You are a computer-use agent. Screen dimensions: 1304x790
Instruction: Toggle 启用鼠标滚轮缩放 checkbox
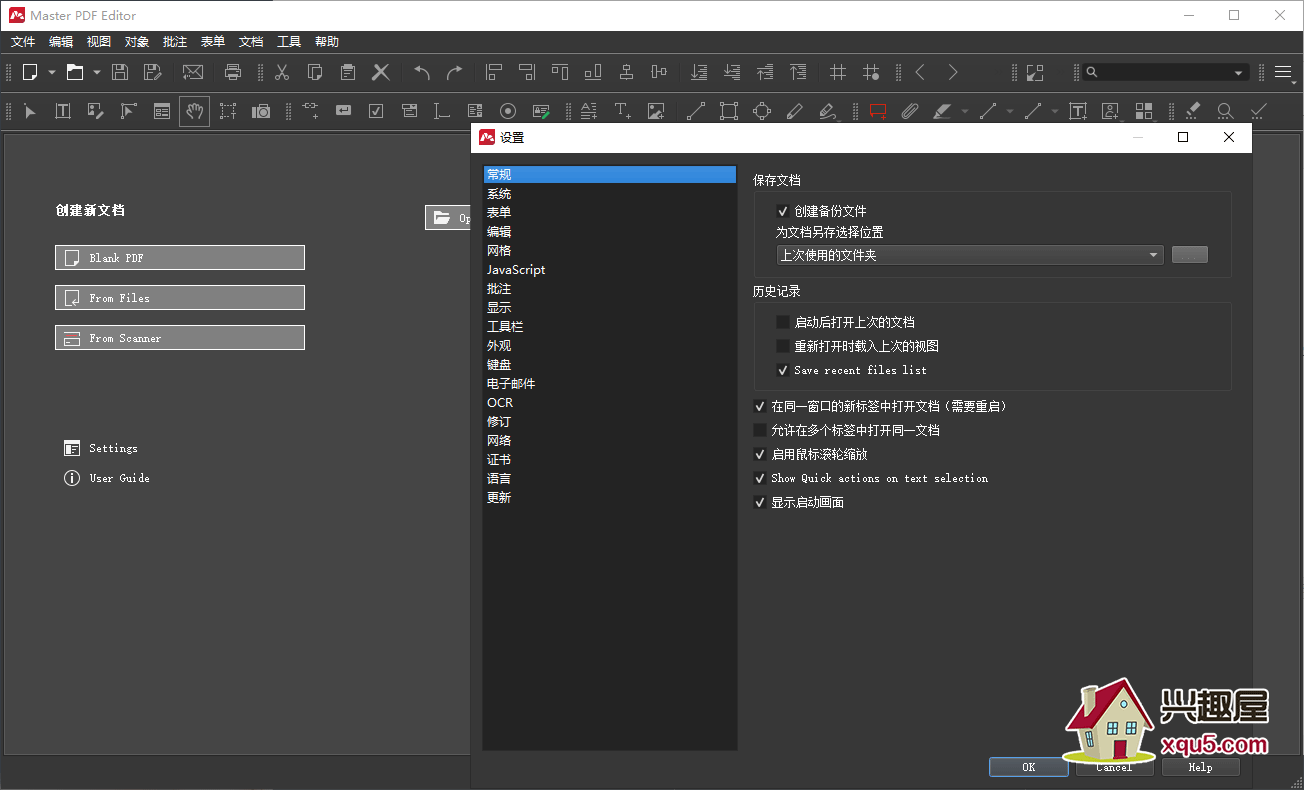pyautogui.click(x=759, y=454)
